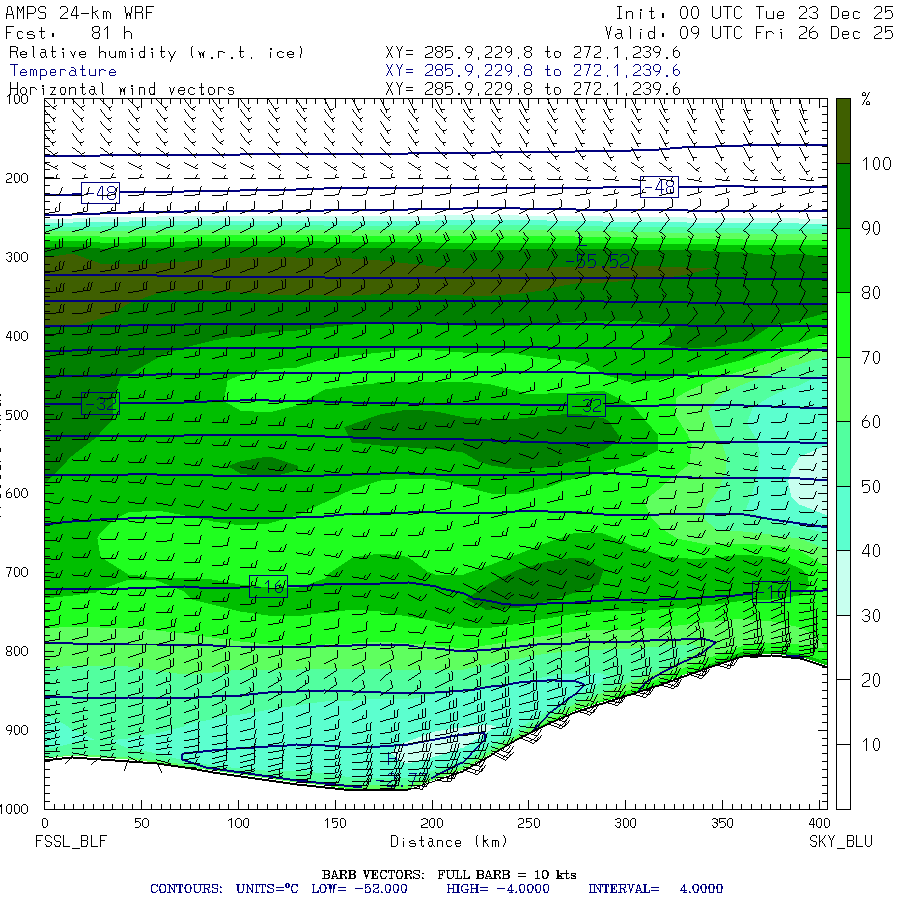Pick the pale cyan swatch between 30 and 40
The height and width of the screenshot is (900, 900).
[843, 583]
